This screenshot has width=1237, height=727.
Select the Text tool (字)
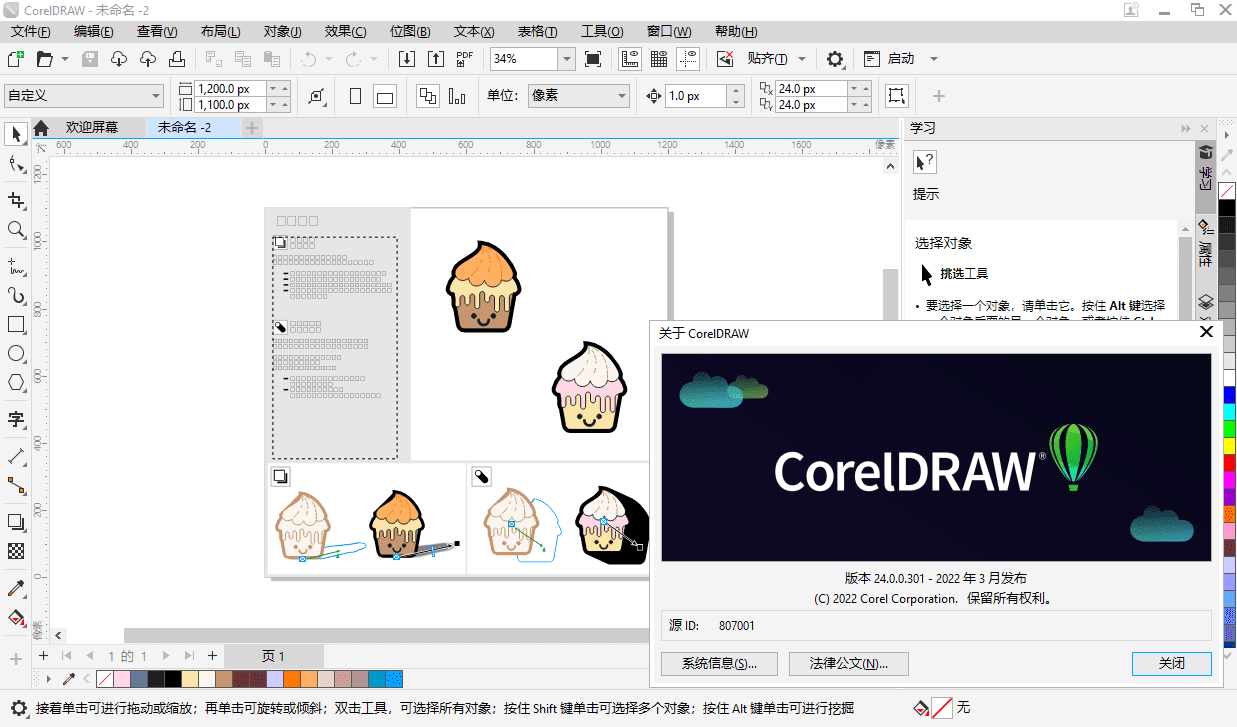pos(16,418)
